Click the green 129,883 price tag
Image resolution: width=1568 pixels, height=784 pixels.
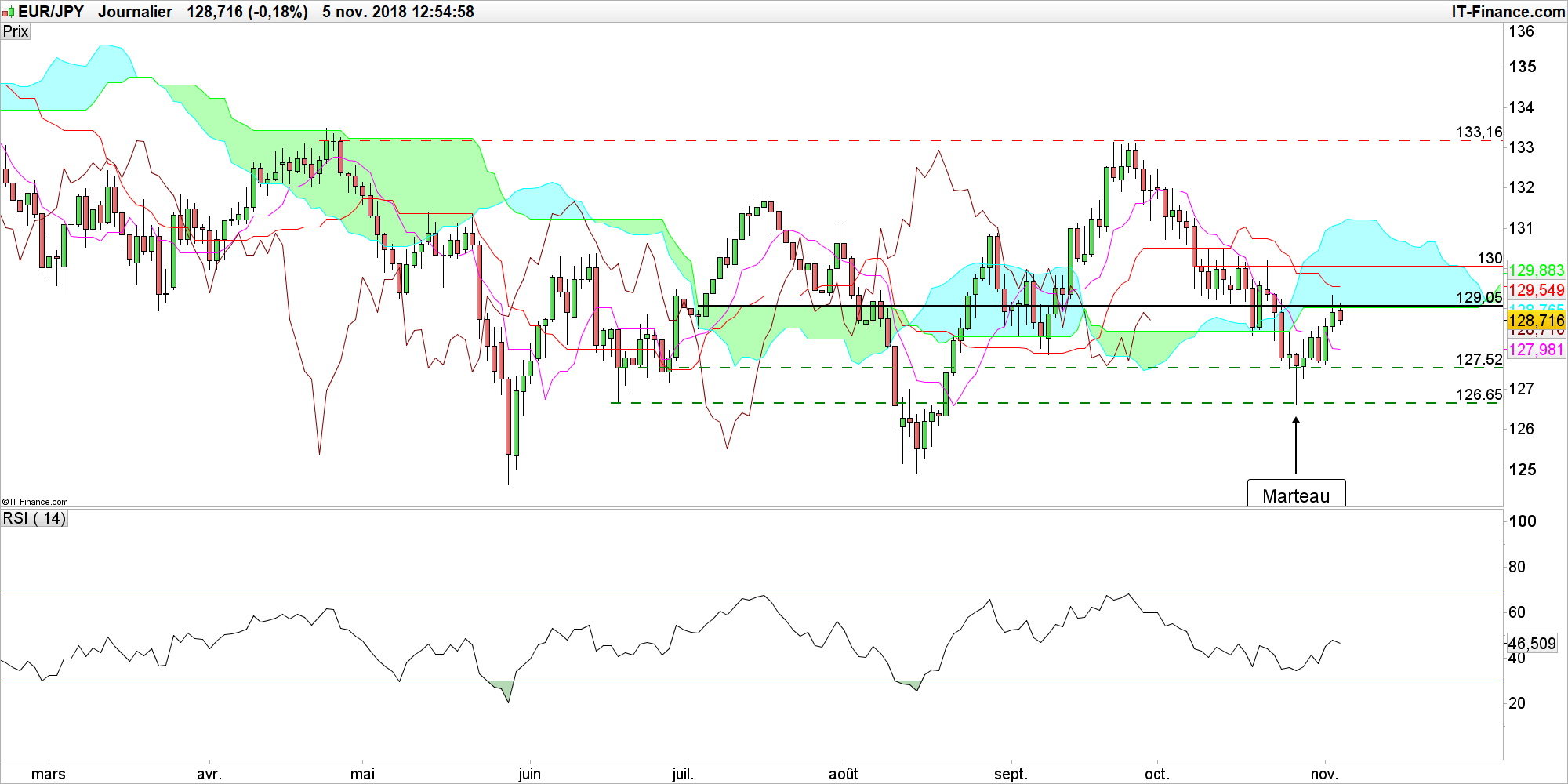pos(1536,270)
